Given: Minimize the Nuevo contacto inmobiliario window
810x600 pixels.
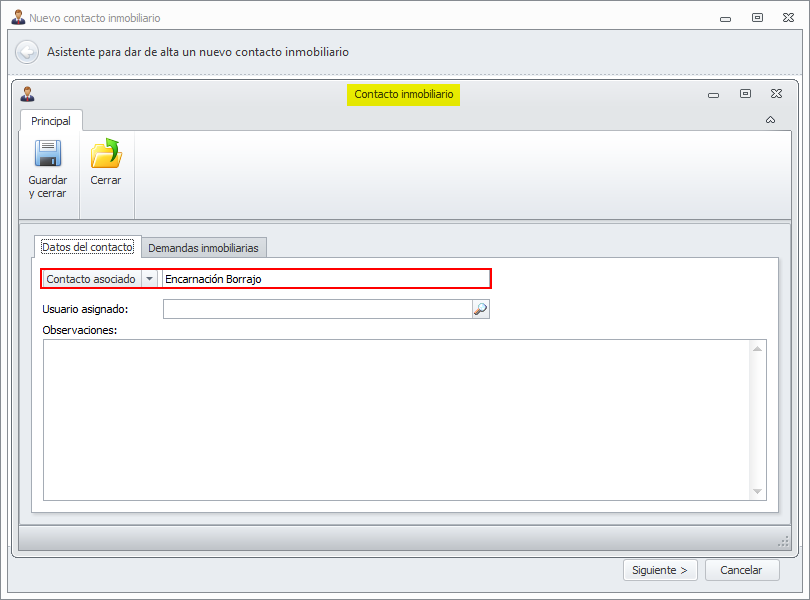Looking at the screenshot, I should click(x=725, y=19).
